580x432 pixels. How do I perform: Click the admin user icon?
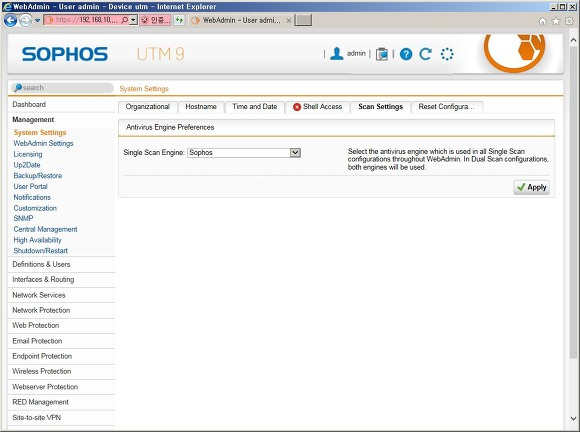[336, 54]
